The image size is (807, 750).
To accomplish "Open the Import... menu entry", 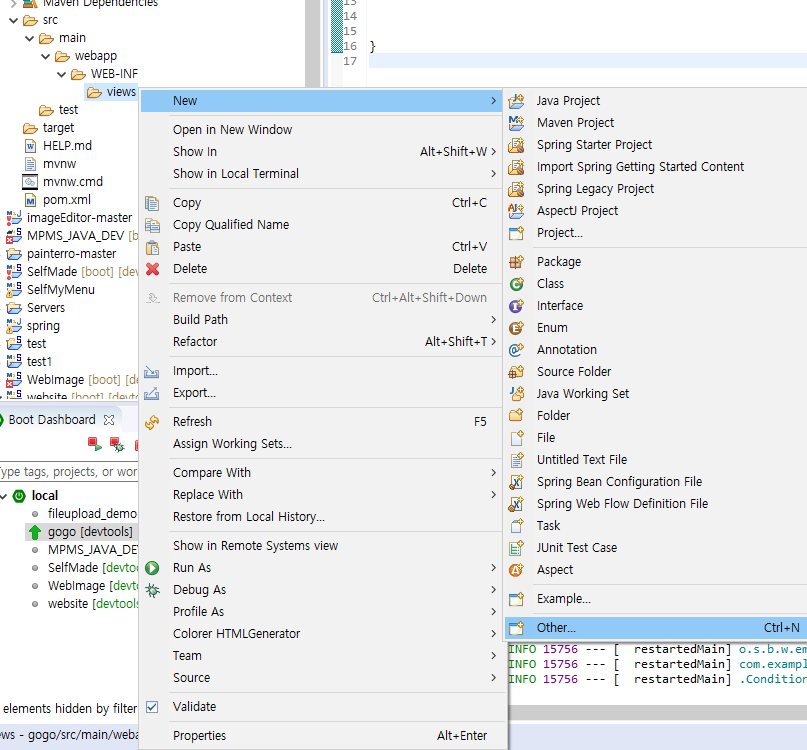I will (195, 371).
